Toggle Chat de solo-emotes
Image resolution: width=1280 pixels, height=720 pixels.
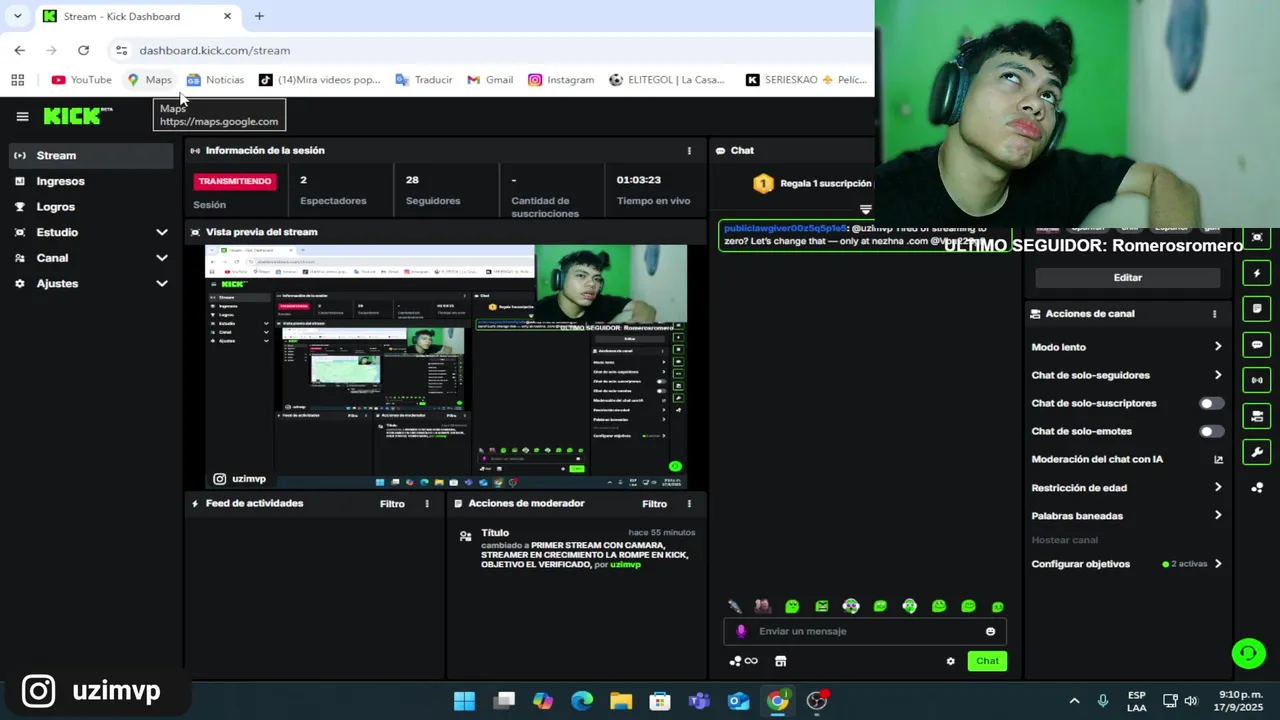pos(1211,432)
